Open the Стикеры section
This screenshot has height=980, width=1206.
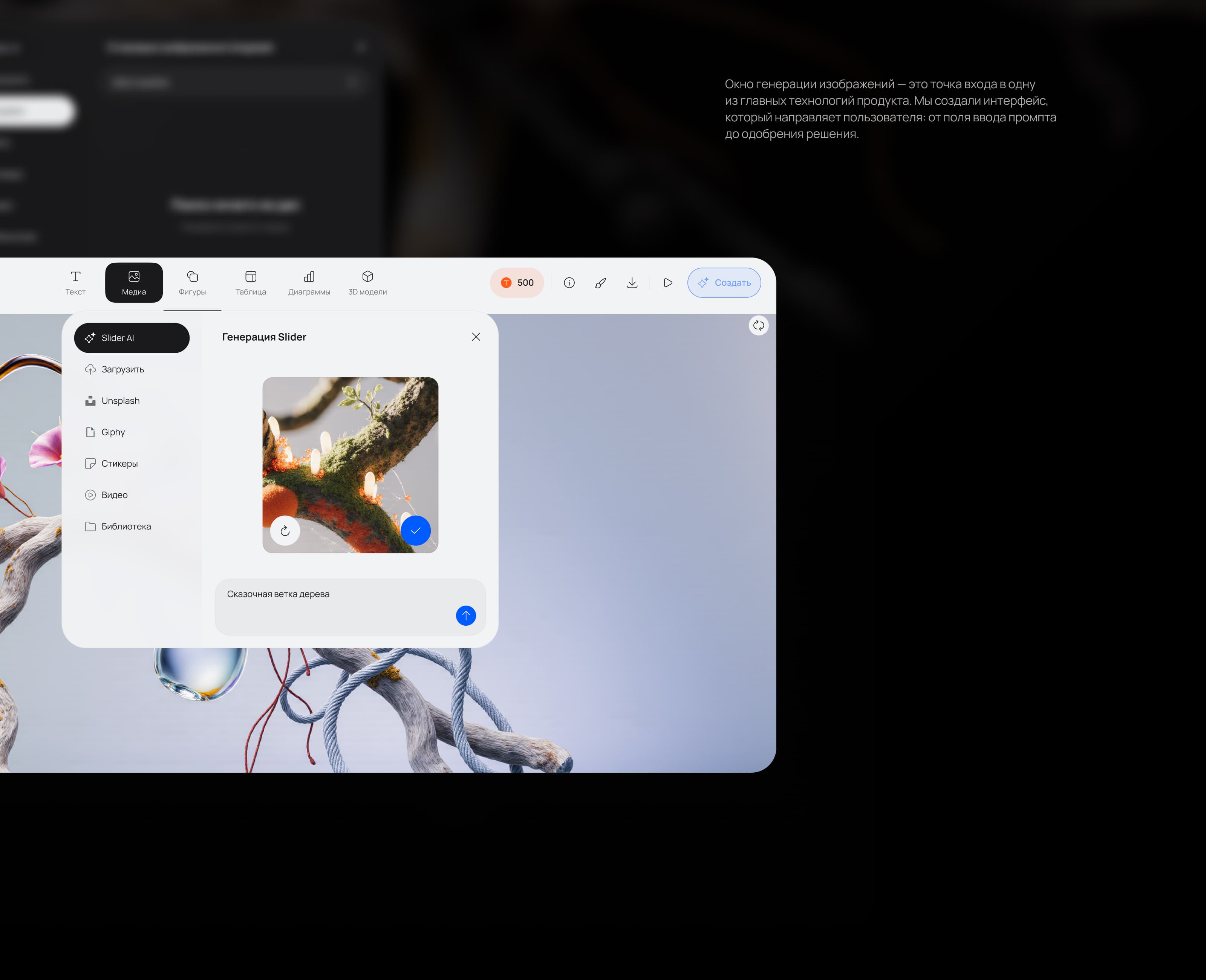(119, 464)
